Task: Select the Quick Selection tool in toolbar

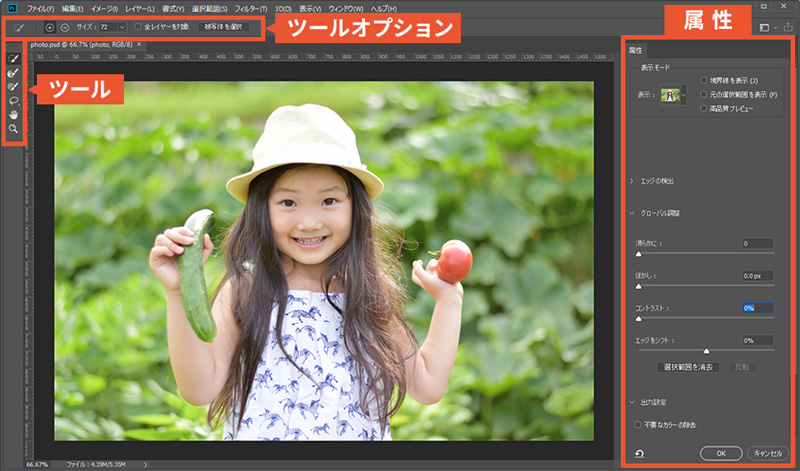Action: click(x=13, y=59)
